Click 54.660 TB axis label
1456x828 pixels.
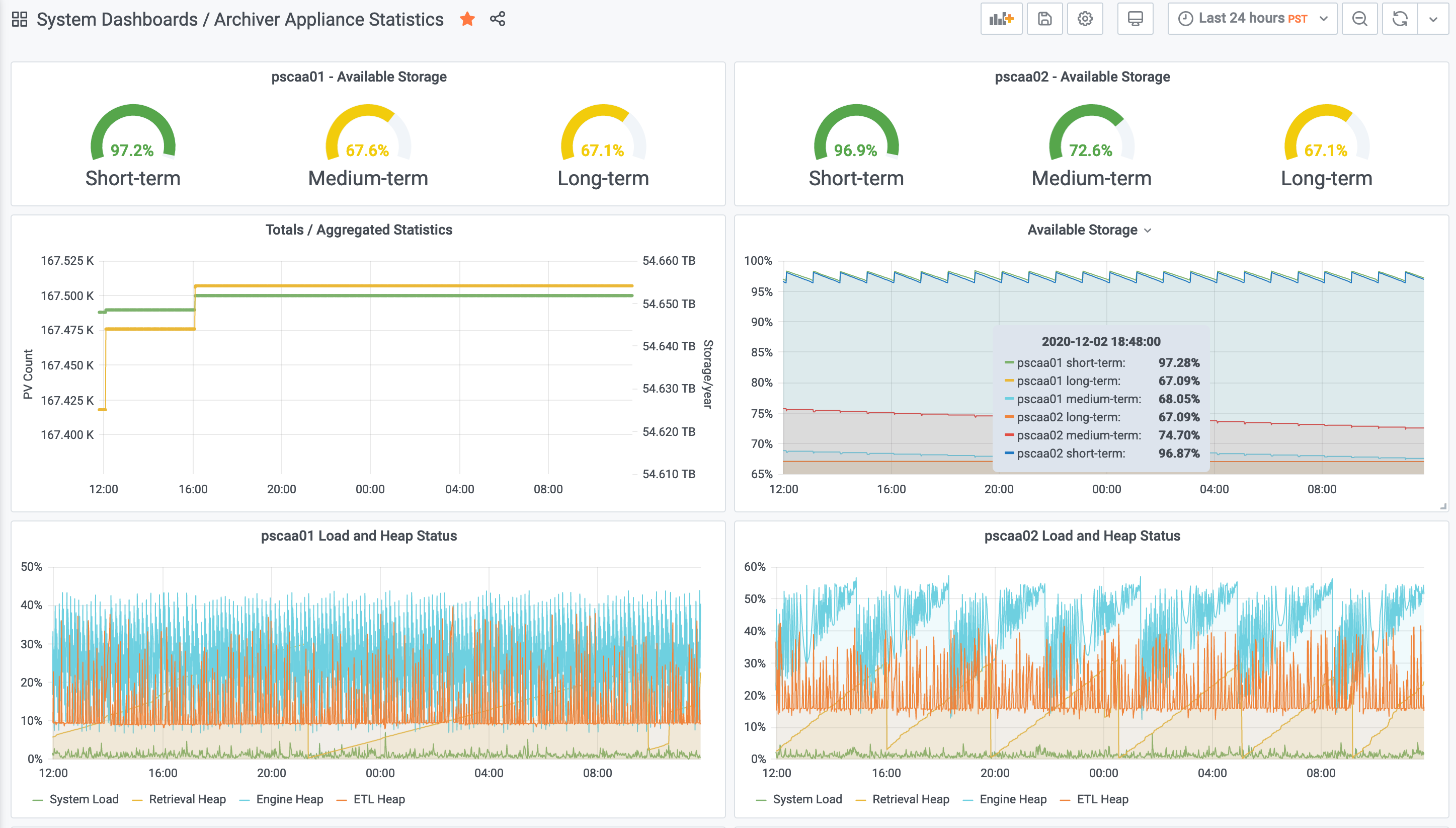coord(668,260)
